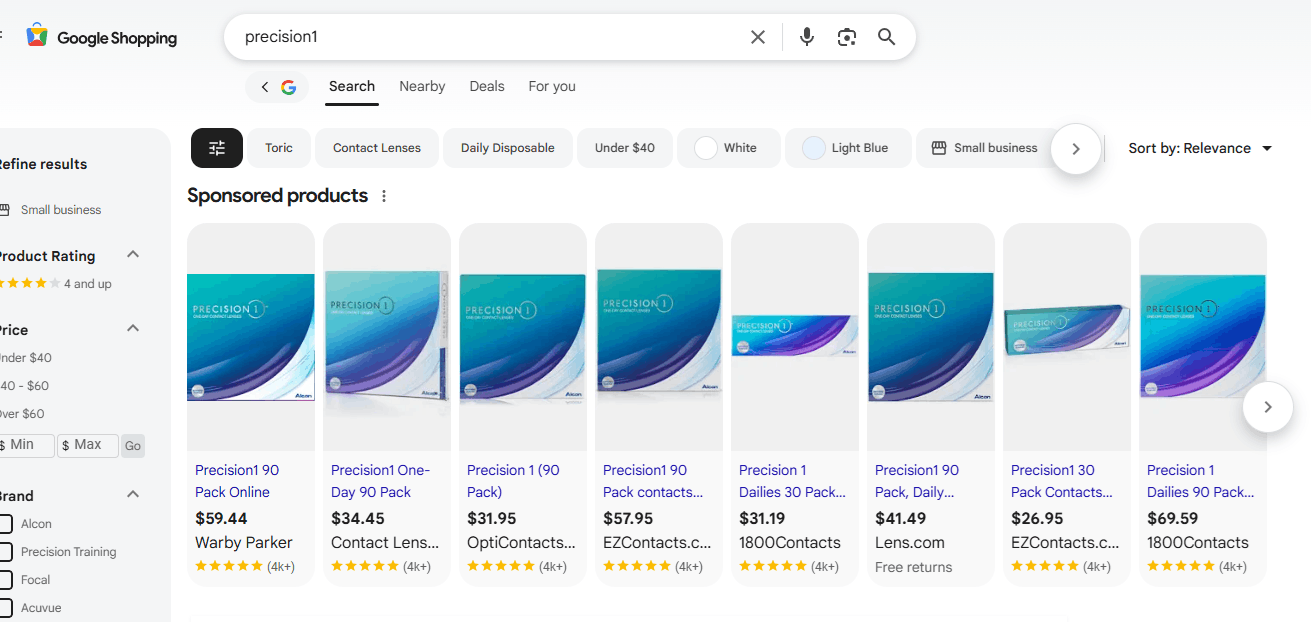Click the Min price input field
The width and height of the screenshot is (1311, 622).
tap(27, 445)
